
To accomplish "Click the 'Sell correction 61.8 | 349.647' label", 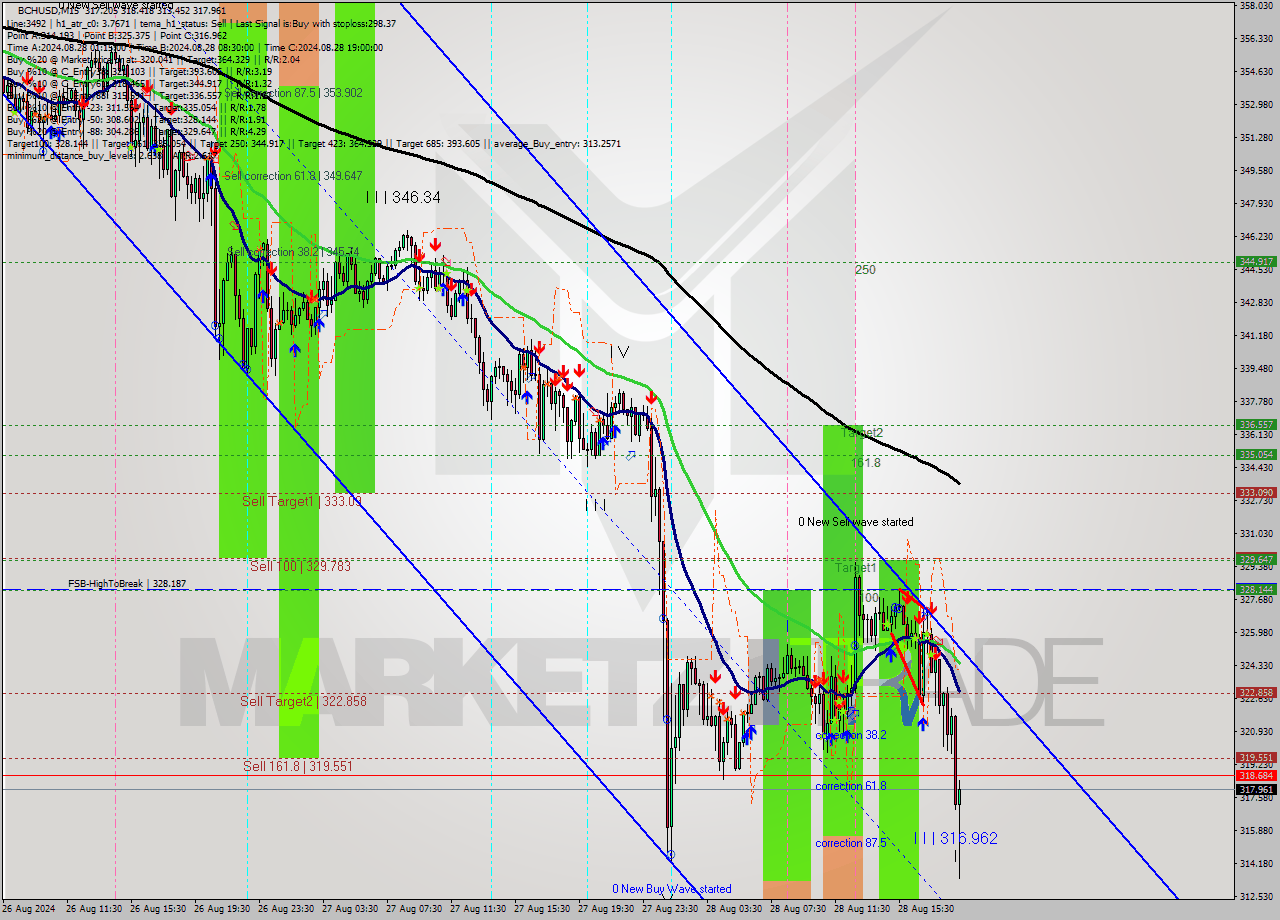I will pos(292,176).
